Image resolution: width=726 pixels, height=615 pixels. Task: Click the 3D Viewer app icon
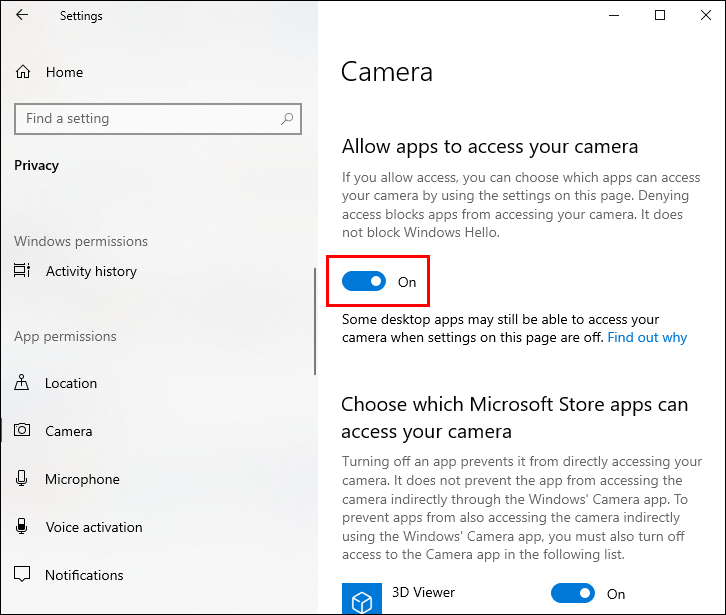[360, 597]
